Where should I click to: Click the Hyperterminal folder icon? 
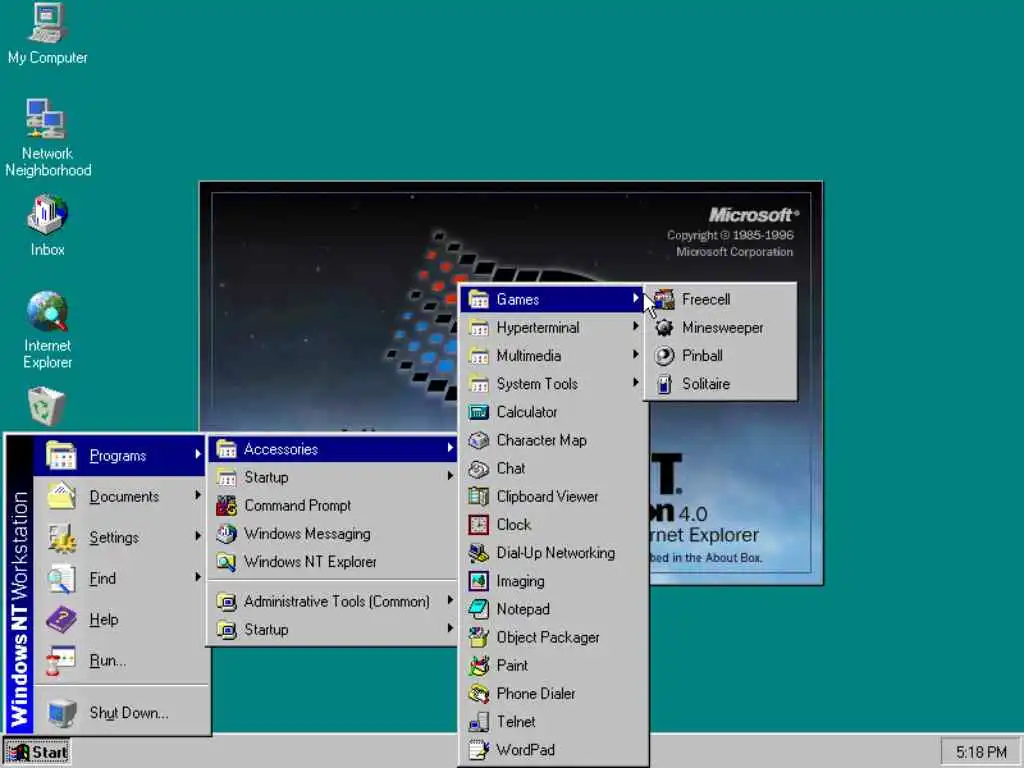479,327
